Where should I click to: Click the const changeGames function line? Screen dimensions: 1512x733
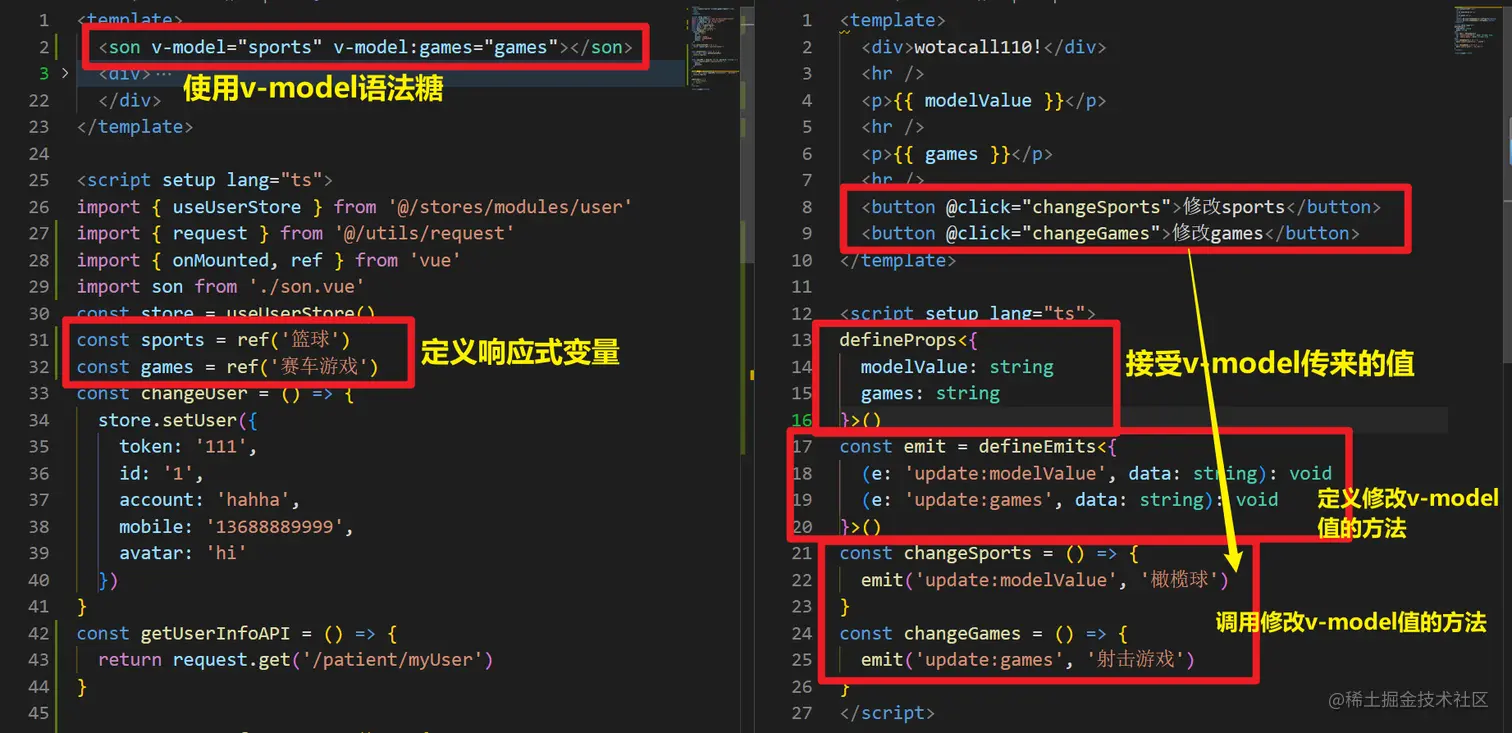coord(984,633)
